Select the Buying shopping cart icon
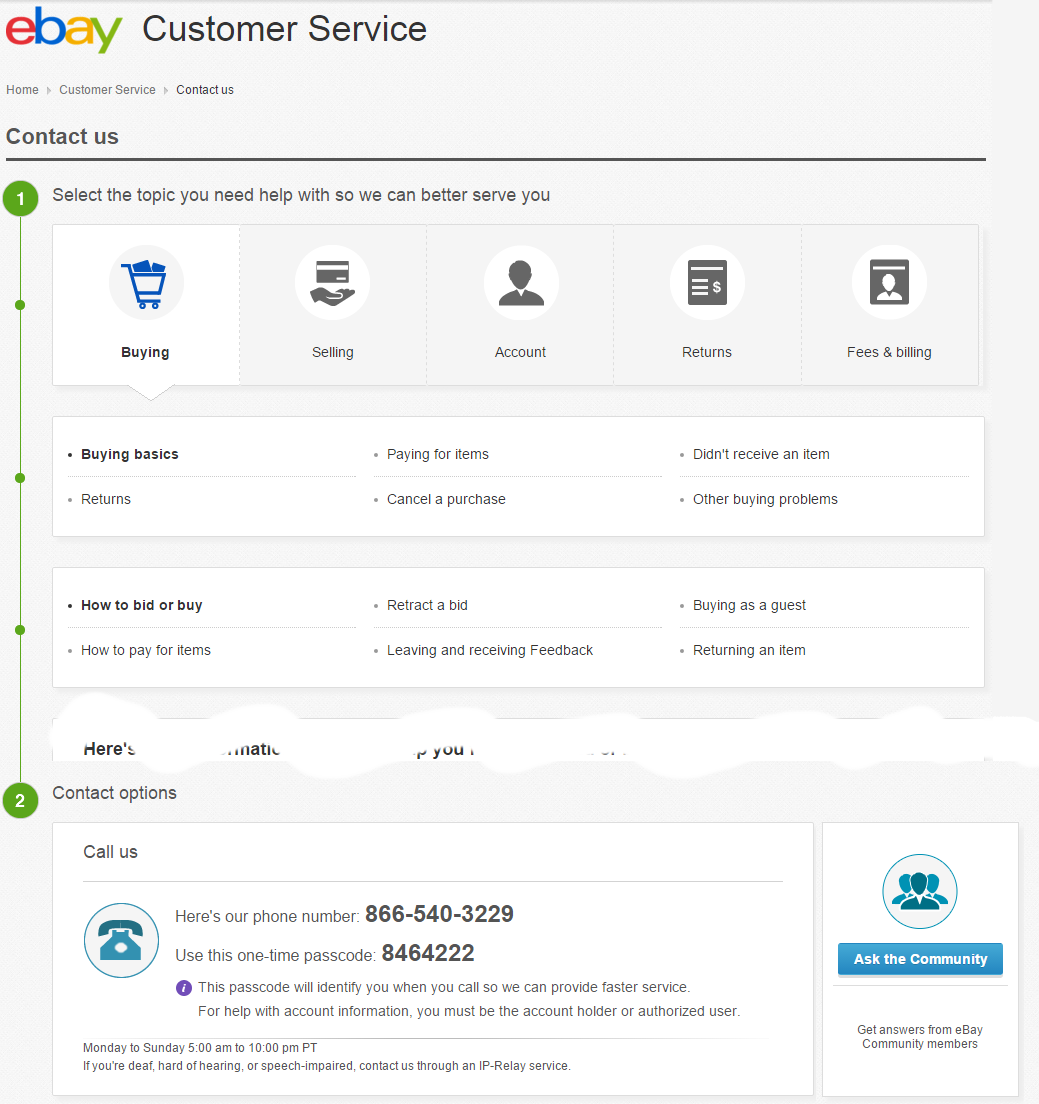This screenshot has width=1039, height=1104. click(146, 283)
